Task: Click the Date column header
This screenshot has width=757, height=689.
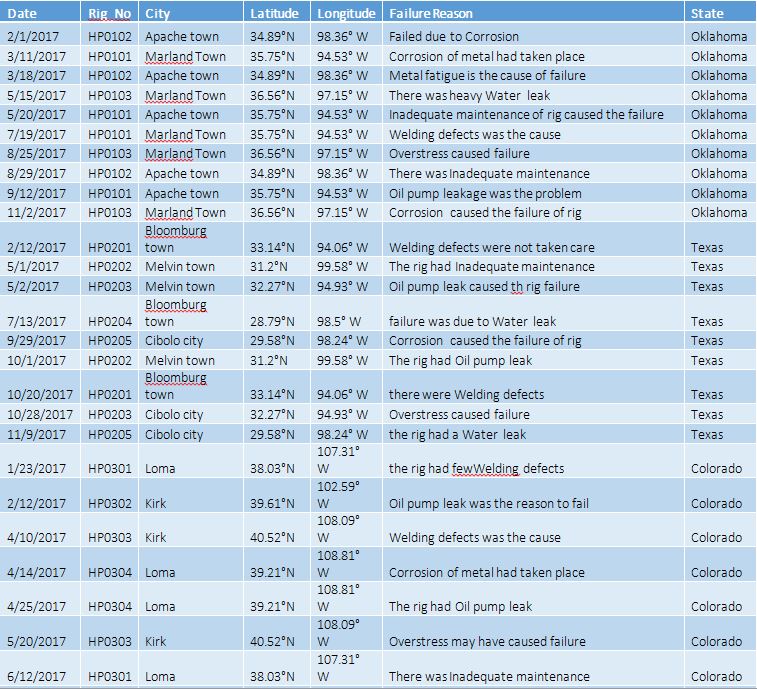Action: click(40, 13)
